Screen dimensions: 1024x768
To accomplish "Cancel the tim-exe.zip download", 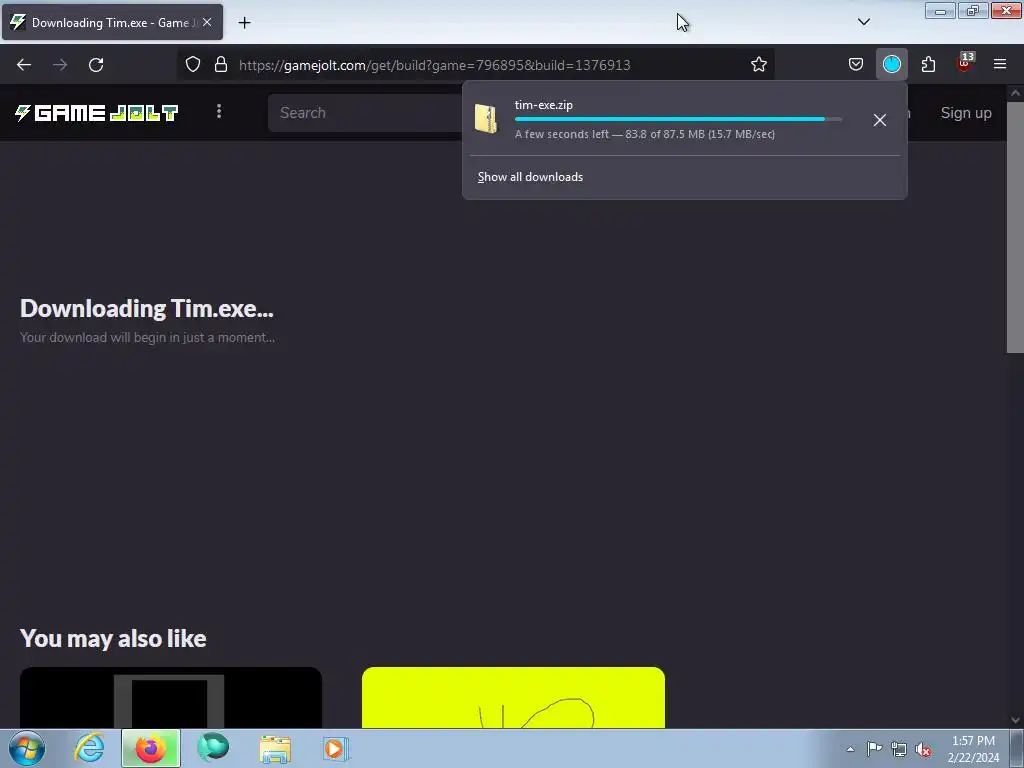I will 880,120.
